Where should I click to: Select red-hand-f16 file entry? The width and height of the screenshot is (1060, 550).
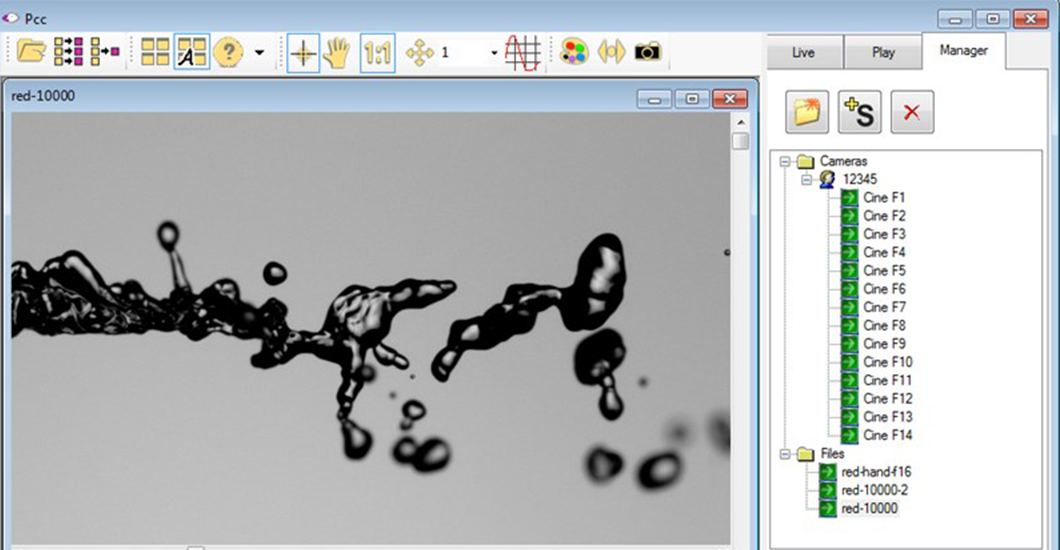point(876,472)
